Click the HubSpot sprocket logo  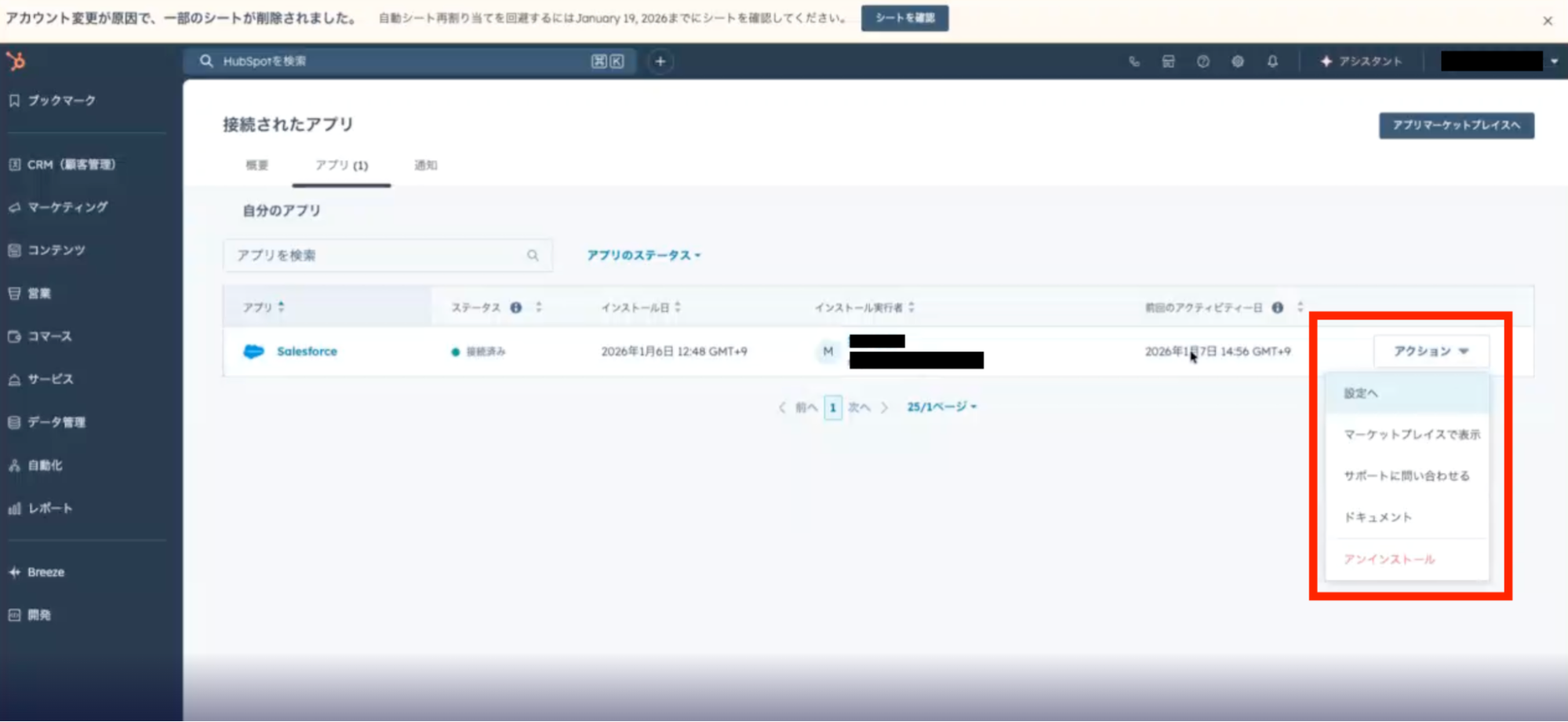(16, 61)
